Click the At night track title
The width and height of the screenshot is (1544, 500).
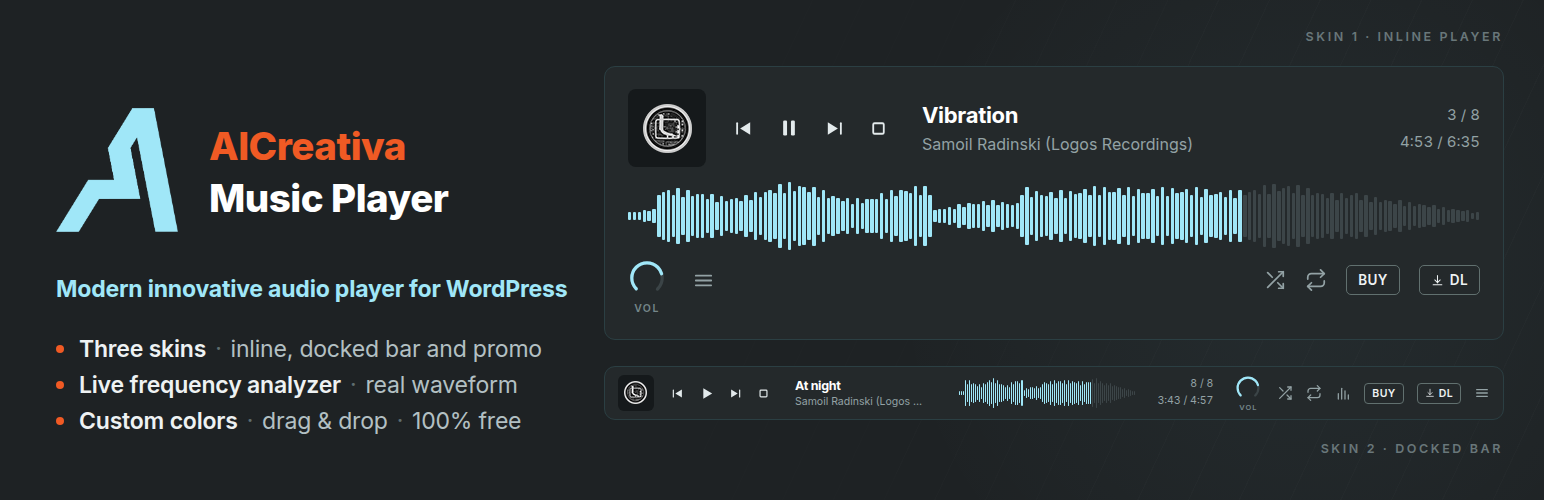[x=818, y=385]
